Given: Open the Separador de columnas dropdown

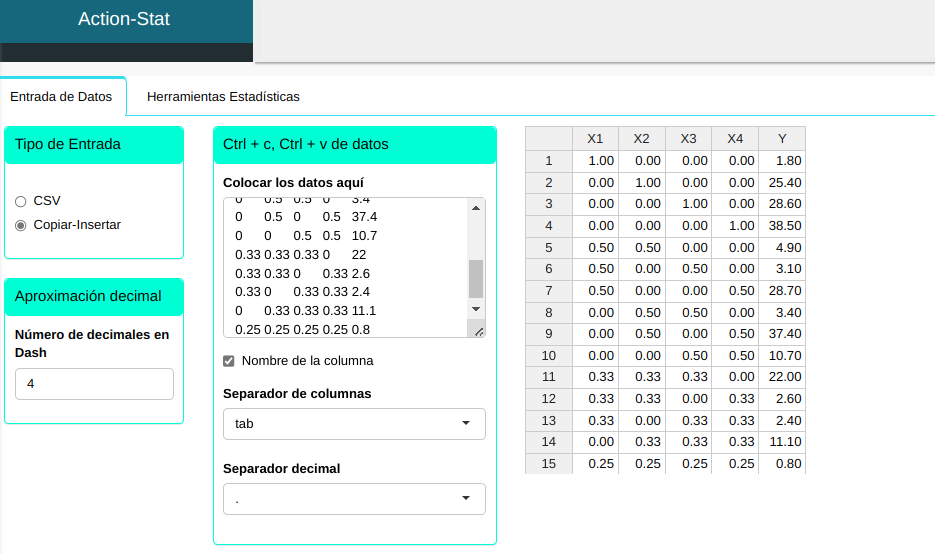Looking at the screenshot, I should tap(354, 424).
